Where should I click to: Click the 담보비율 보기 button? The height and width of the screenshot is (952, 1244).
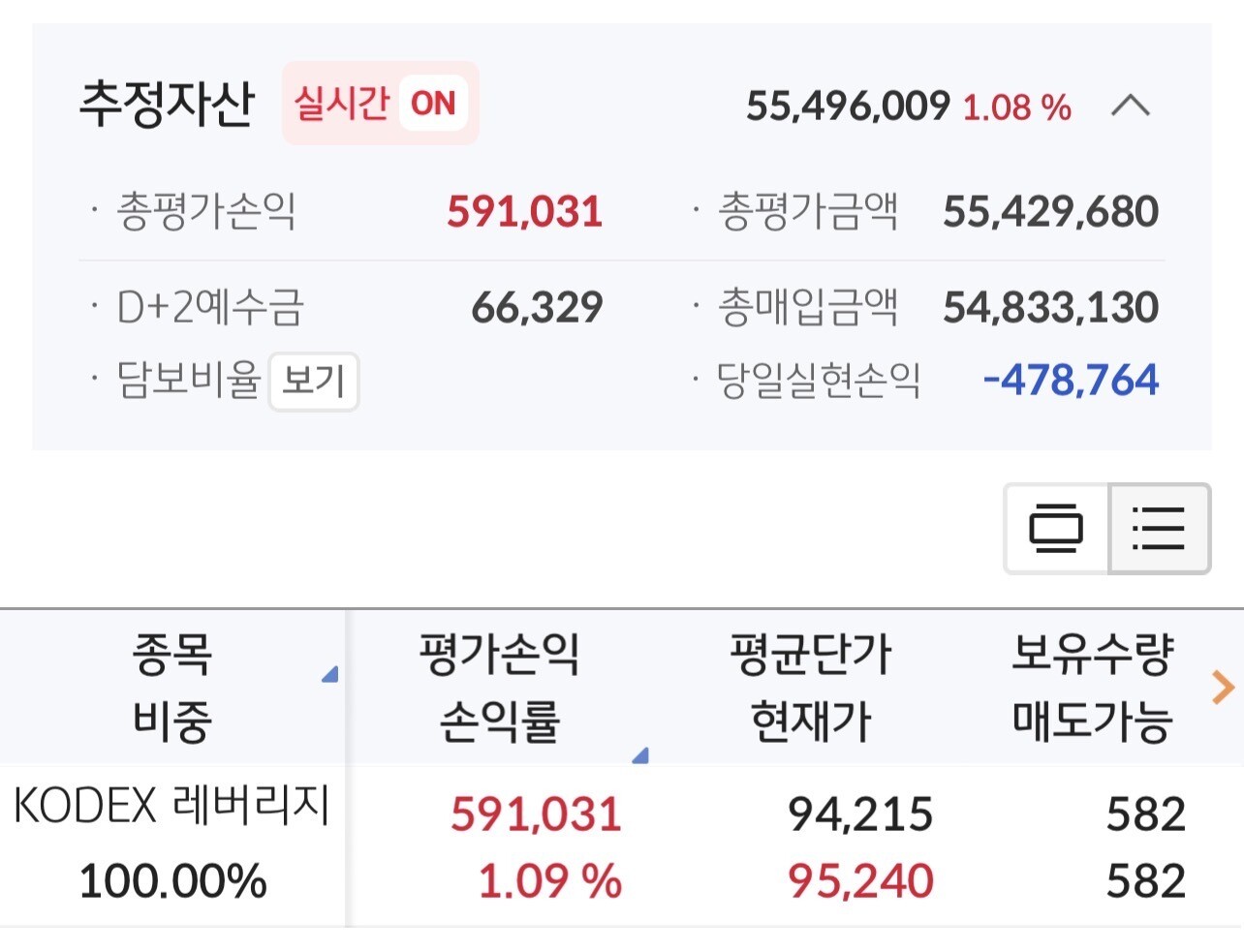click(x=313, y=382)
